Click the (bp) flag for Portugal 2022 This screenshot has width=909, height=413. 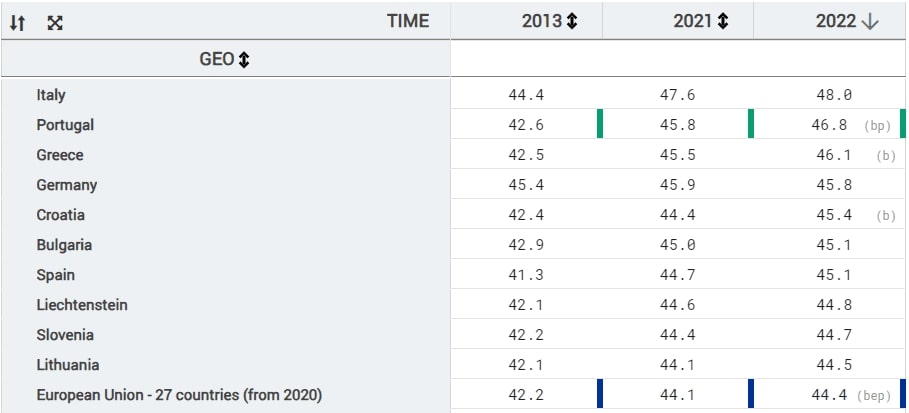877,126
